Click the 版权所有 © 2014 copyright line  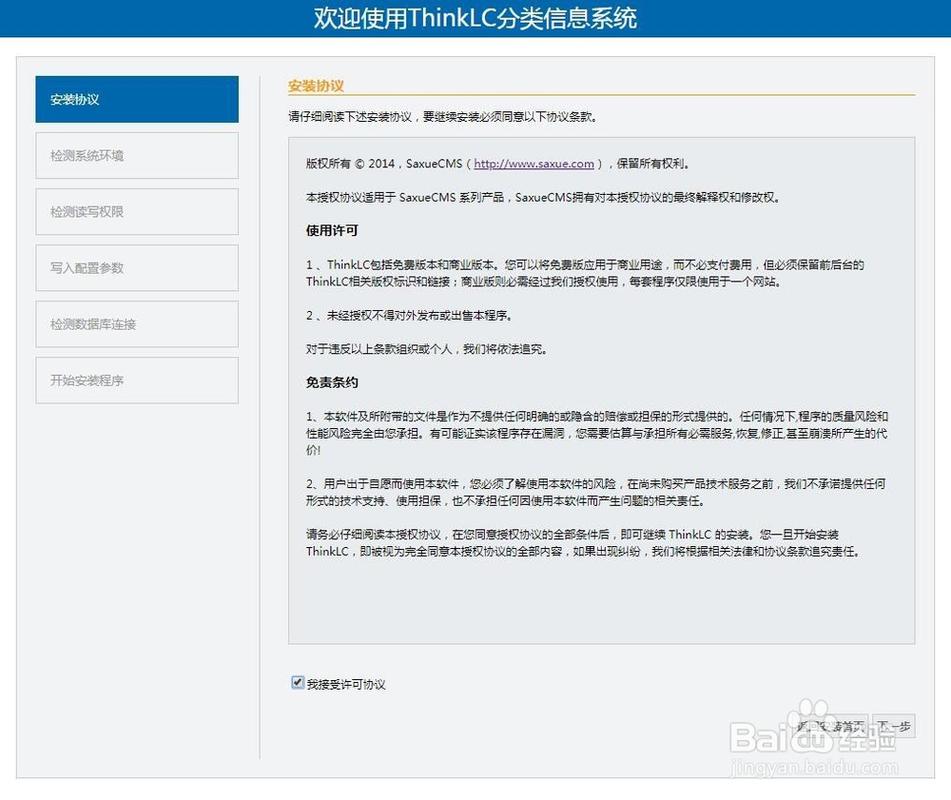click(x=497, y=164)
